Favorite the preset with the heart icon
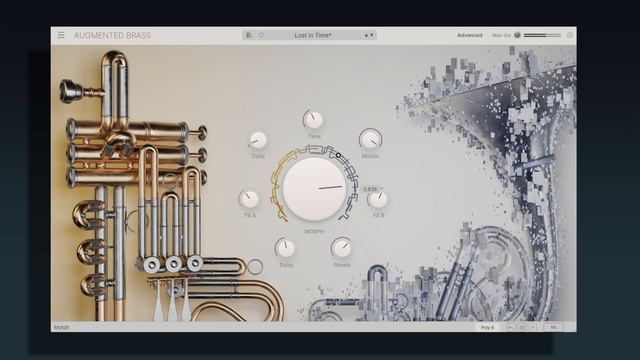The image size is (640, 360). coord(261,35)
